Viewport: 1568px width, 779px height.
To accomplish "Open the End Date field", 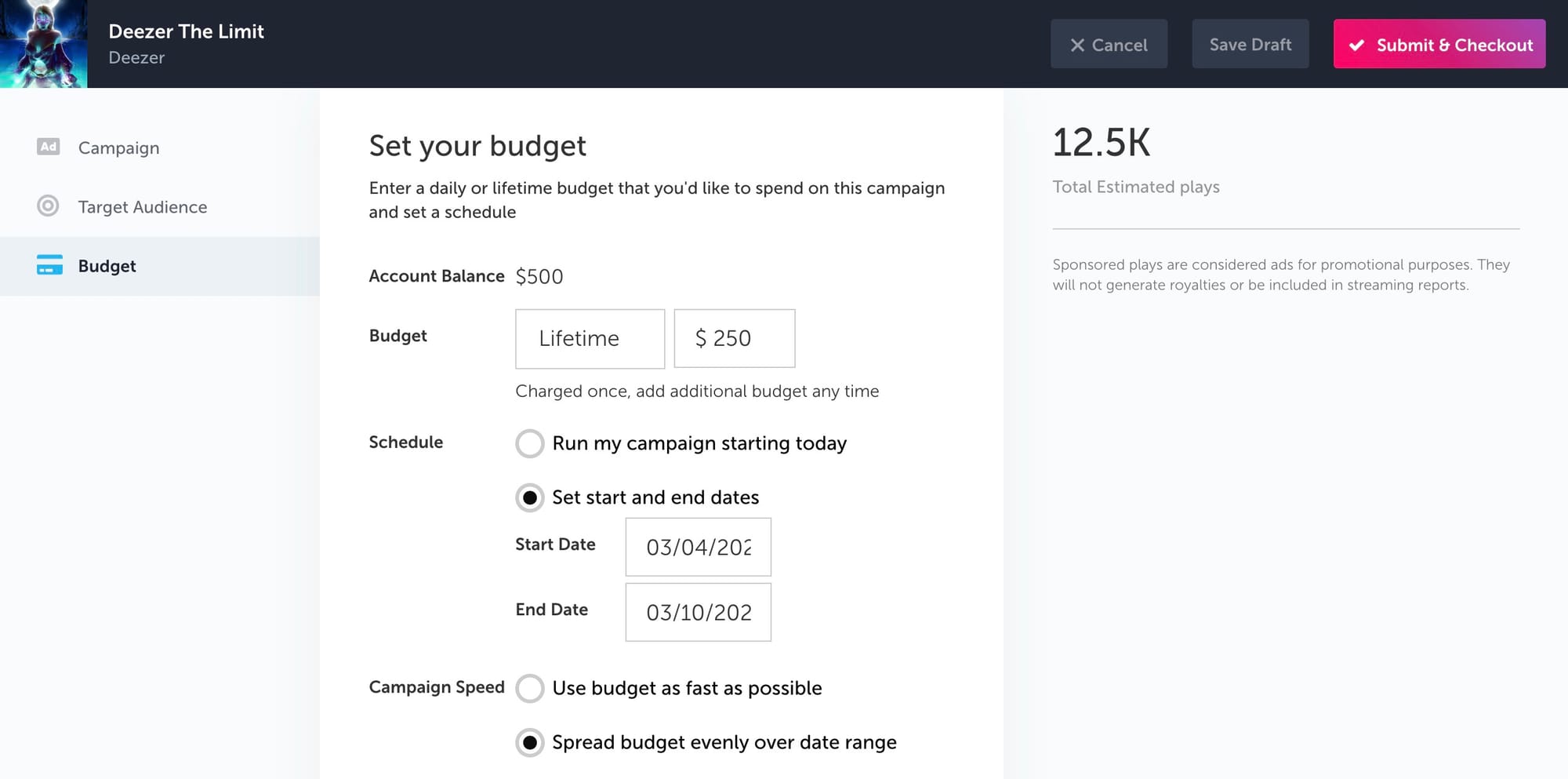I will coord(698,612).
